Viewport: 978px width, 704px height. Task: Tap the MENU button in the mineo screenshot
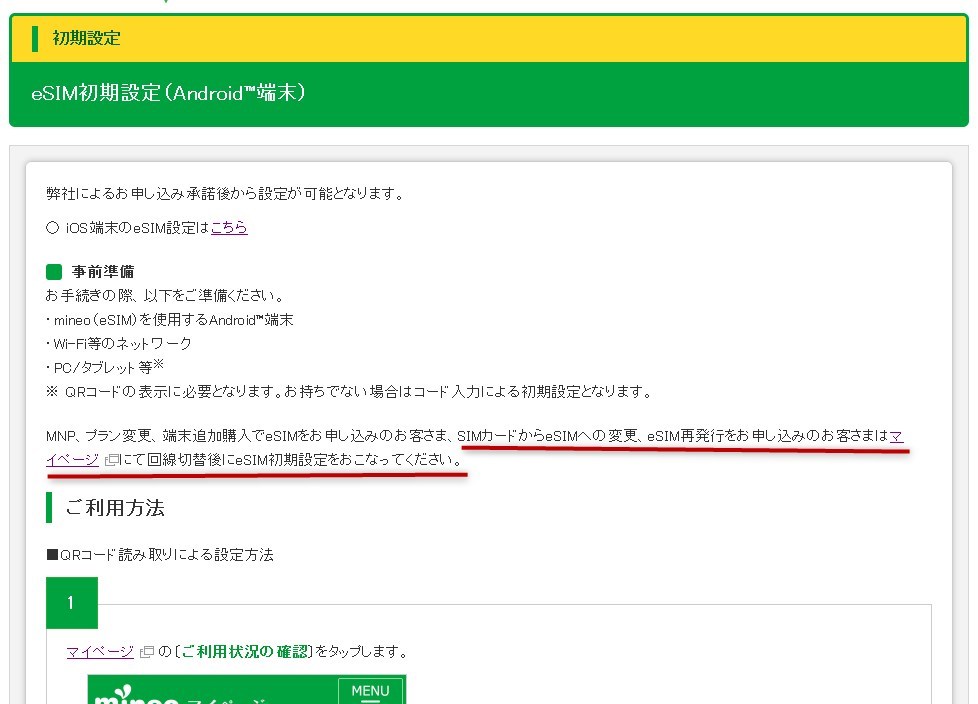[x=370, y=692]
